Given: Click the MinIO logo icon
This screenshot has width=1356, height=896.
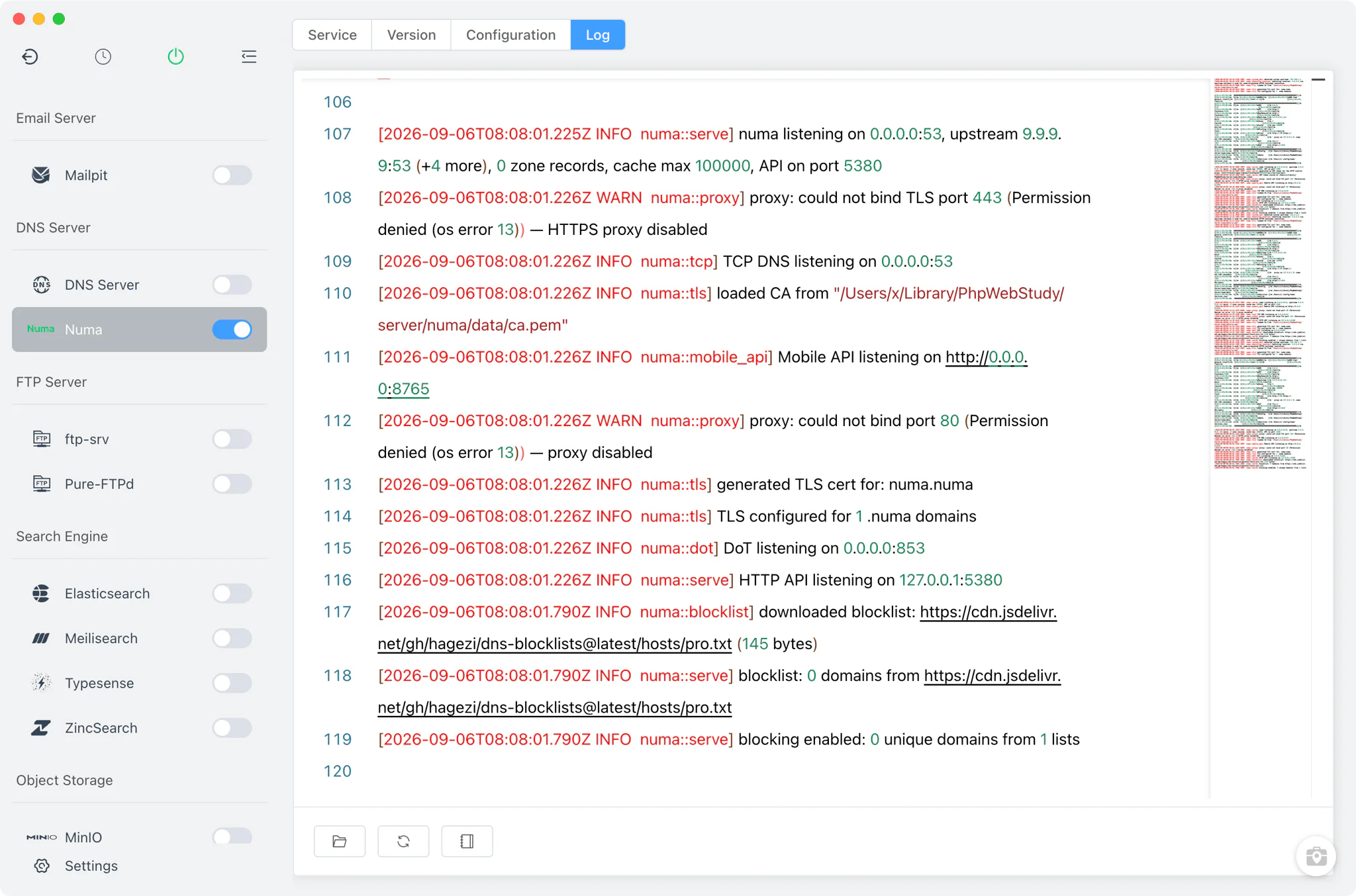Looking at the screenshot, I should [41, 837].
